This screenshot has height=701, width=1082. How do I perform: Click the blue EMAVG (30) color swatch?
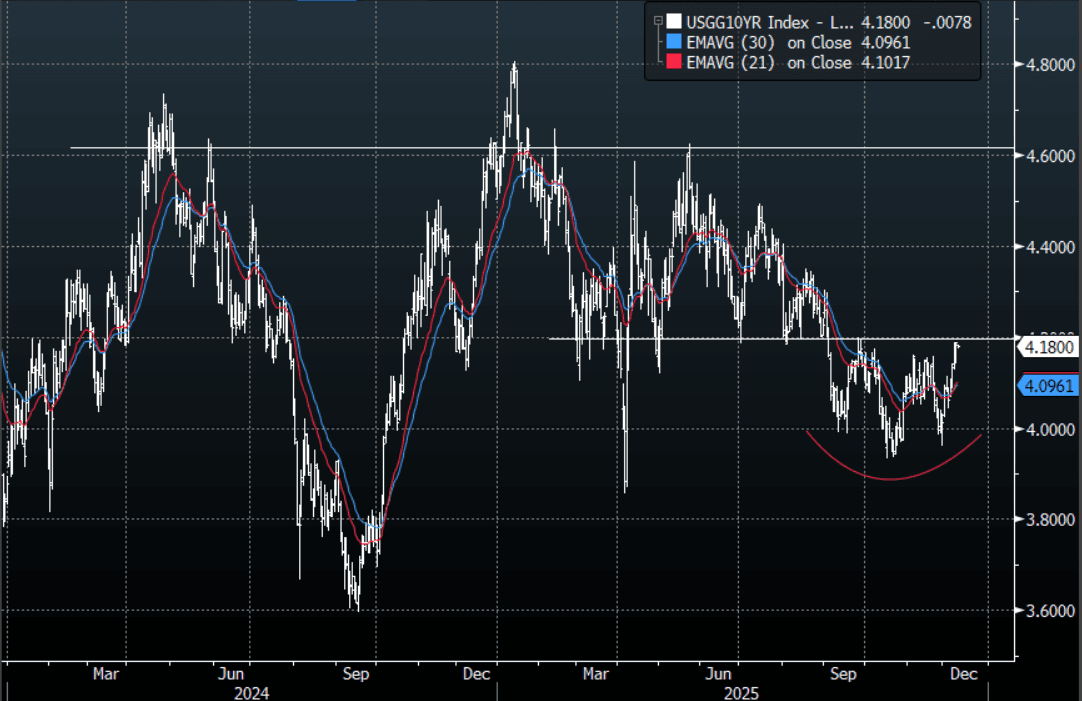[675, 42]
